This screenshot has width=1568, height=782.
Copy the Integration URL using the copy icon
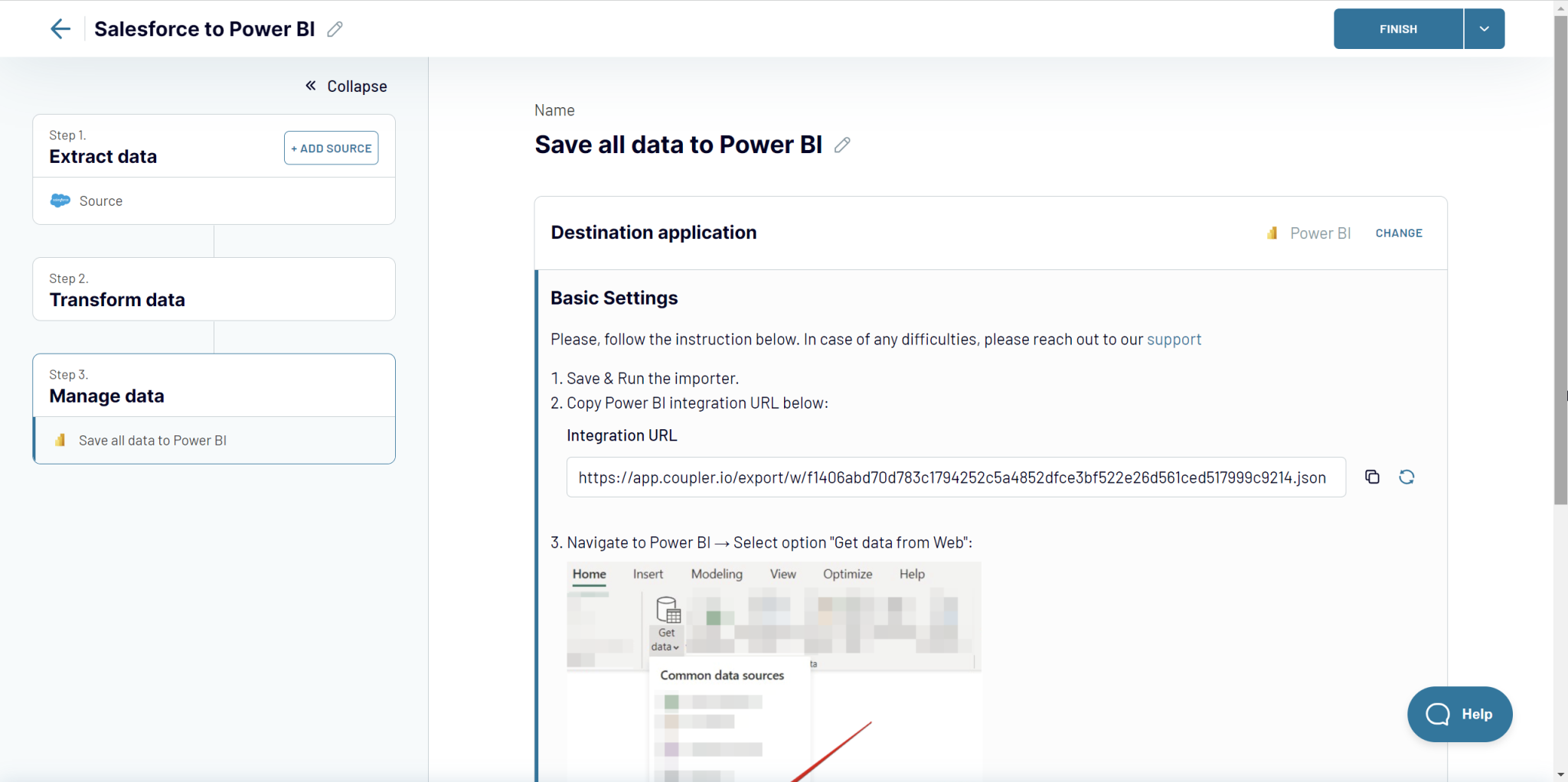coord(1372,476)
